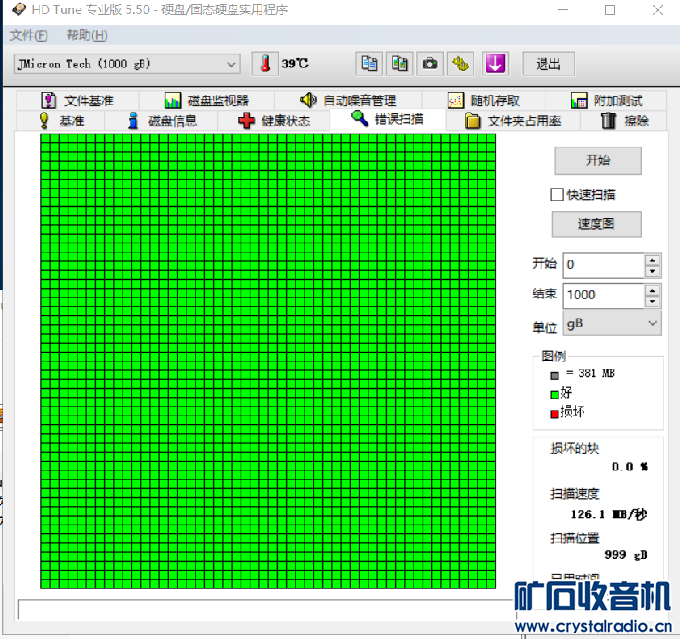Viewport: 680px width, 639px height.
Task: Click the red 损坏 legend swatch
Action: 554,414
